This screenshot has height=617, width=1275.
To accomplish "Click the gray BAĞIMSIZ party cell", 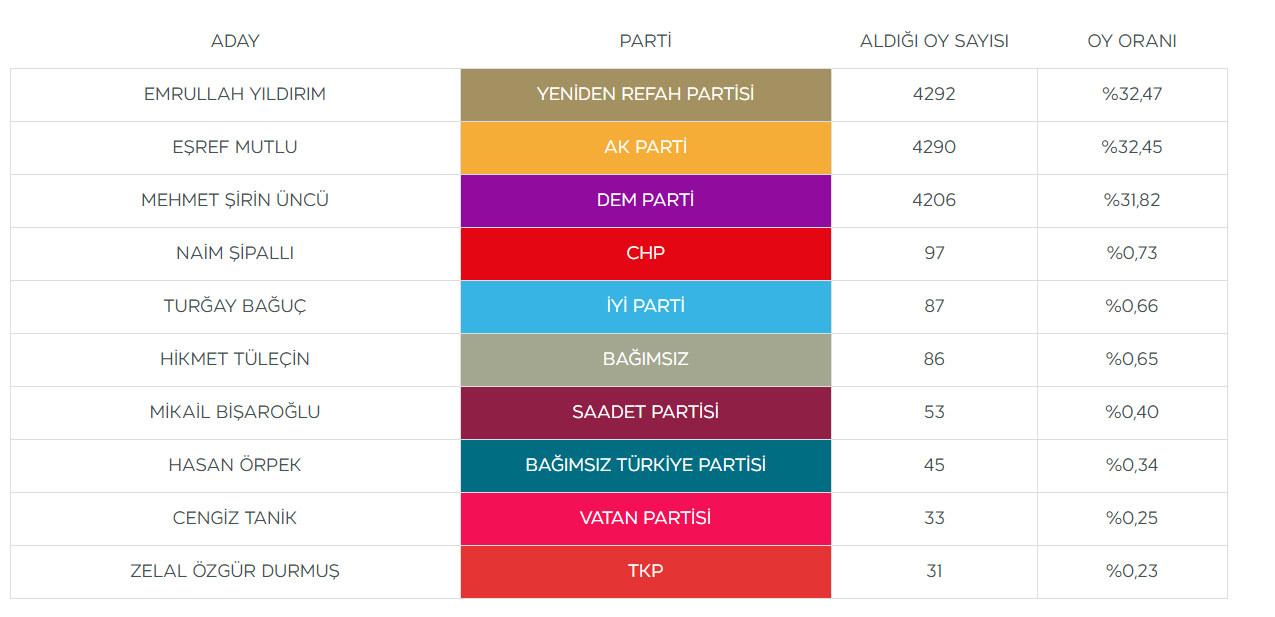I will 645,359.
